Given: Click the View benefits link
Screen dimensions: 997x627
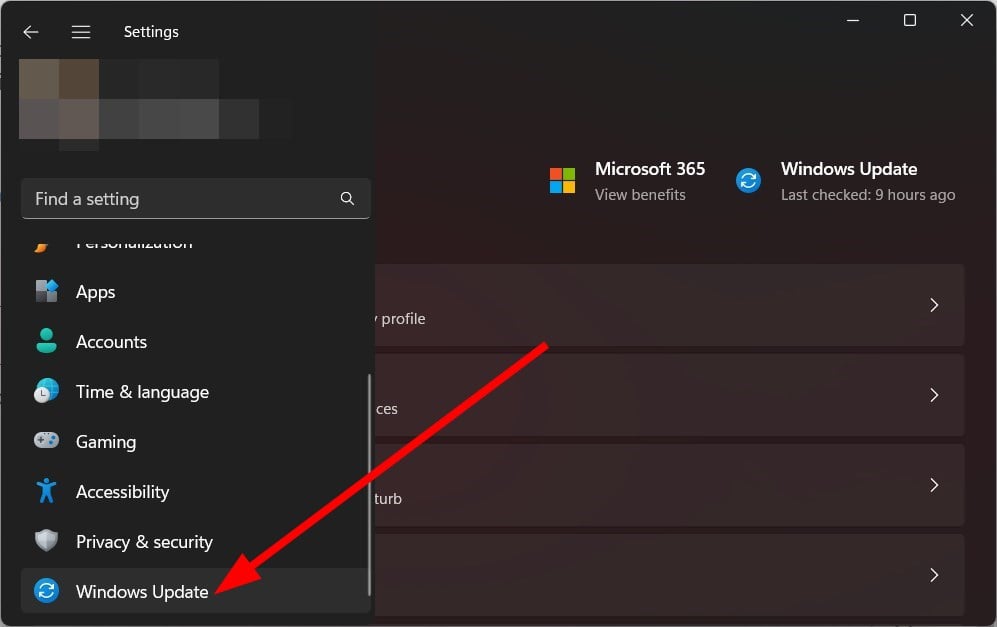Looking at the screenshot, I should pyautogui.click(x=641, y=194).
